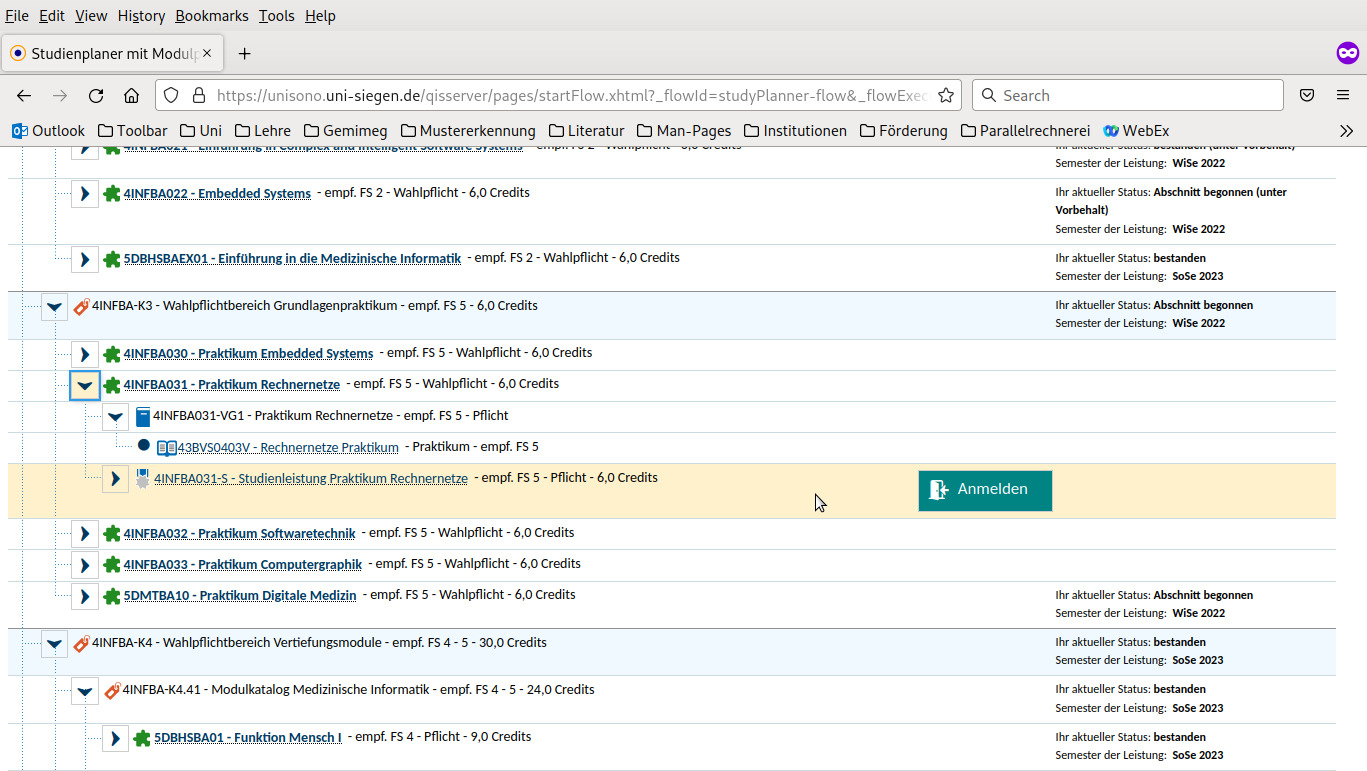
Task: Expand 4INFBA033 Praktikum Computergraphik
Action: coord(85,565)
